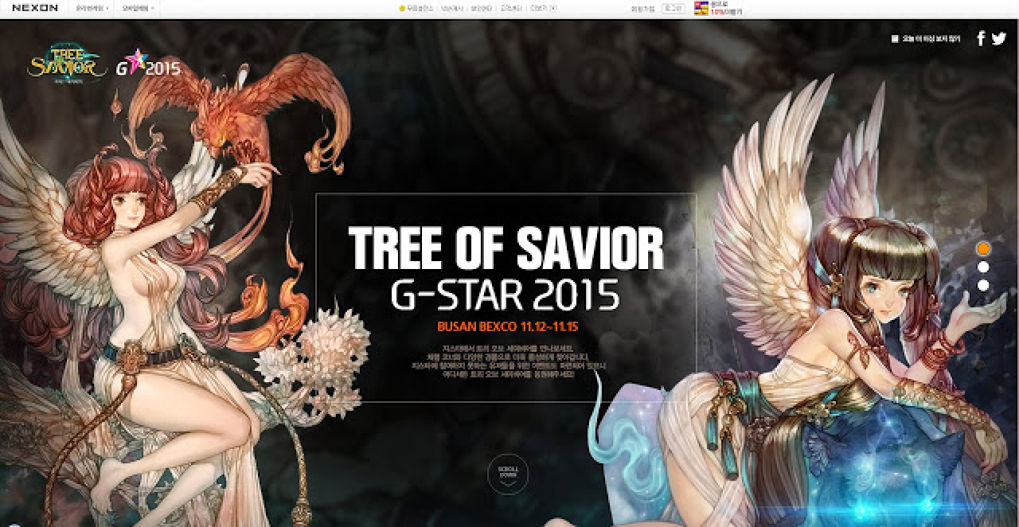1019x527 pixels.
Task: Expand the first game dropdown next to NEXON
Action: click(94, 8)
